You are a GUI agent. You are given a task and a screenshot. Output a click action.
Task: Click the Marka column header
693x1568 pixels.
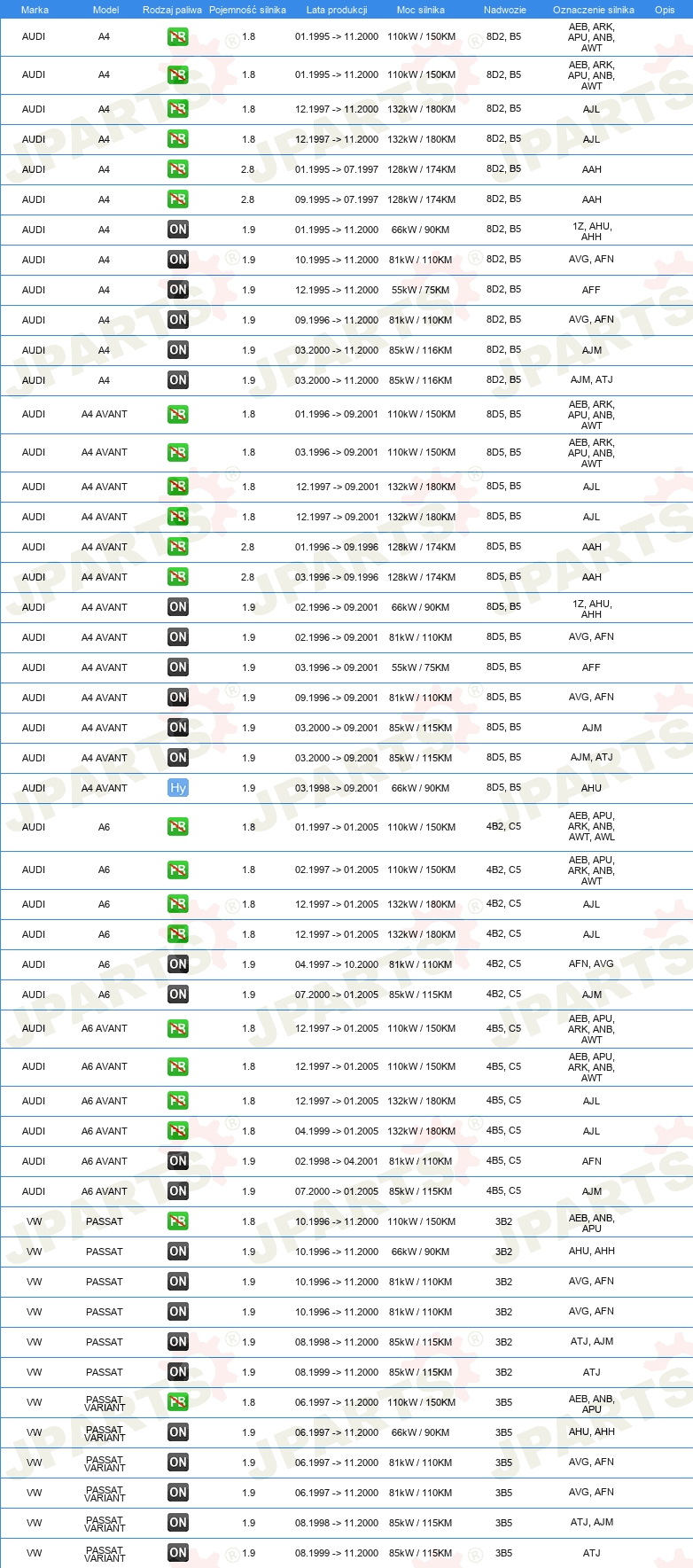point(35,10)
